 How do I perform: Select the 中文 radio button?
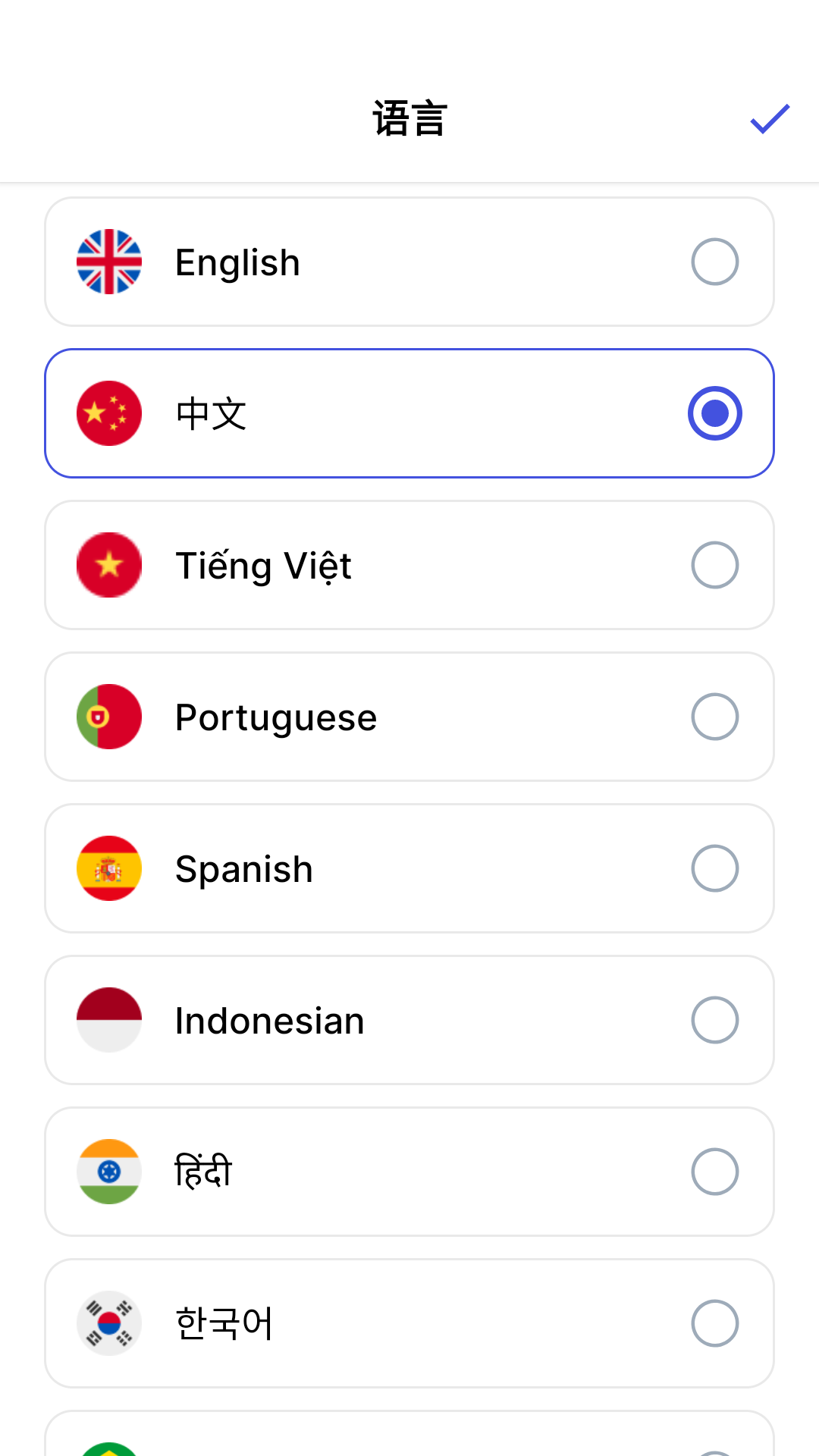click(x=714, y=413)
